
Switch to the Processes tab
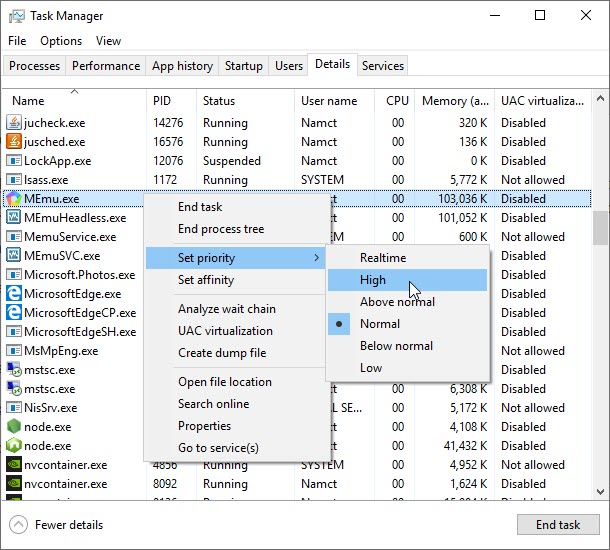[x=34, y=66]
